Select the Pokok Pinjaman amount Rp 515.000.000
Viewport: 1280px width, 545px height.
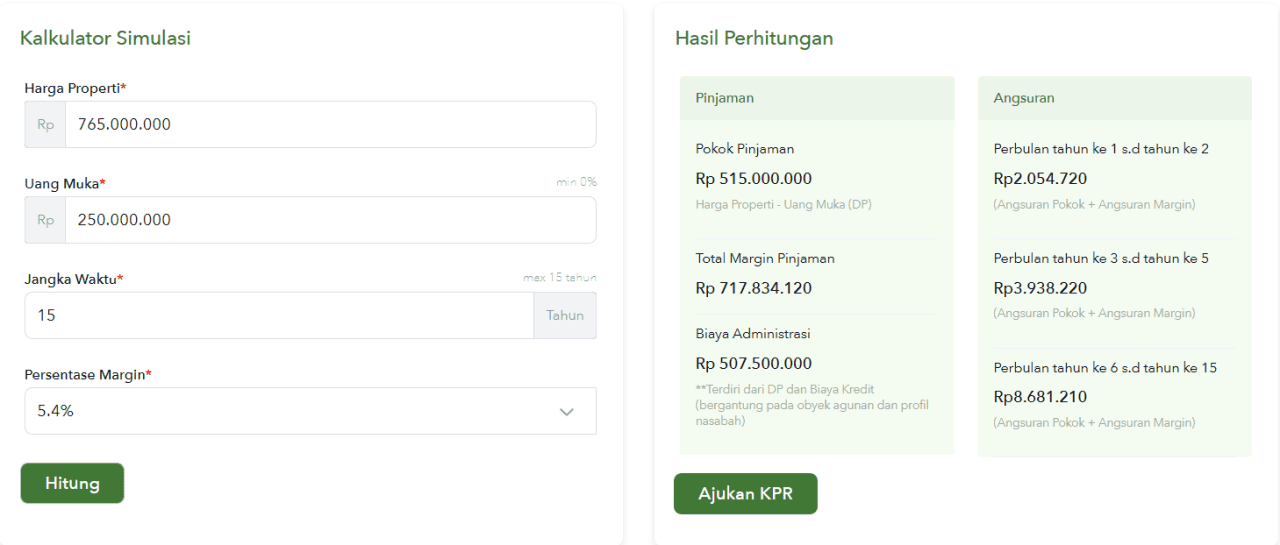(753, 179)
